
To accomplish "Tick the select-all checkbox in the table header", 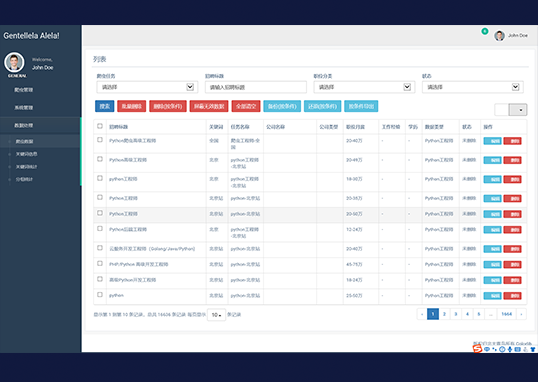I will 100,126.
